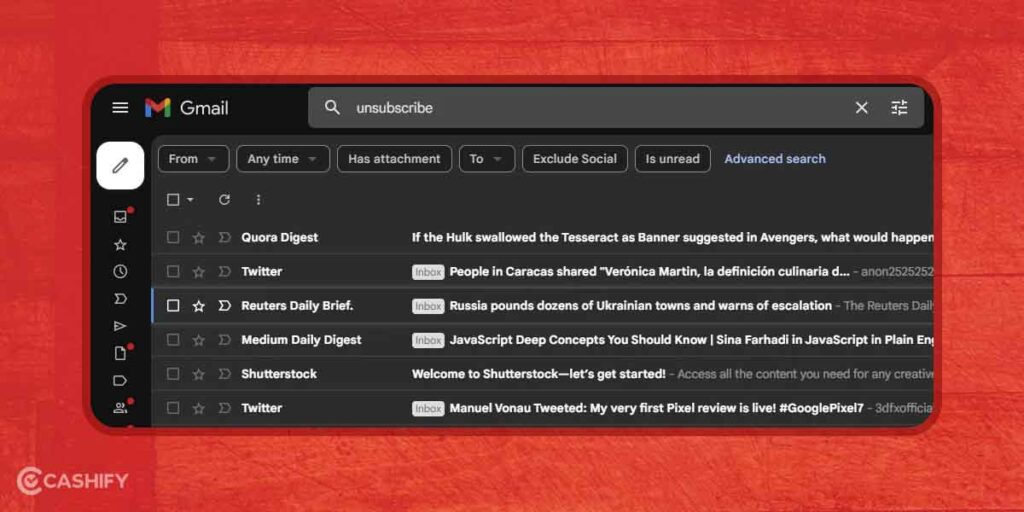Viewport: 1024px width, 512px height.
Task: Open Categories label icon in sidebar
Action: [120, 381]
